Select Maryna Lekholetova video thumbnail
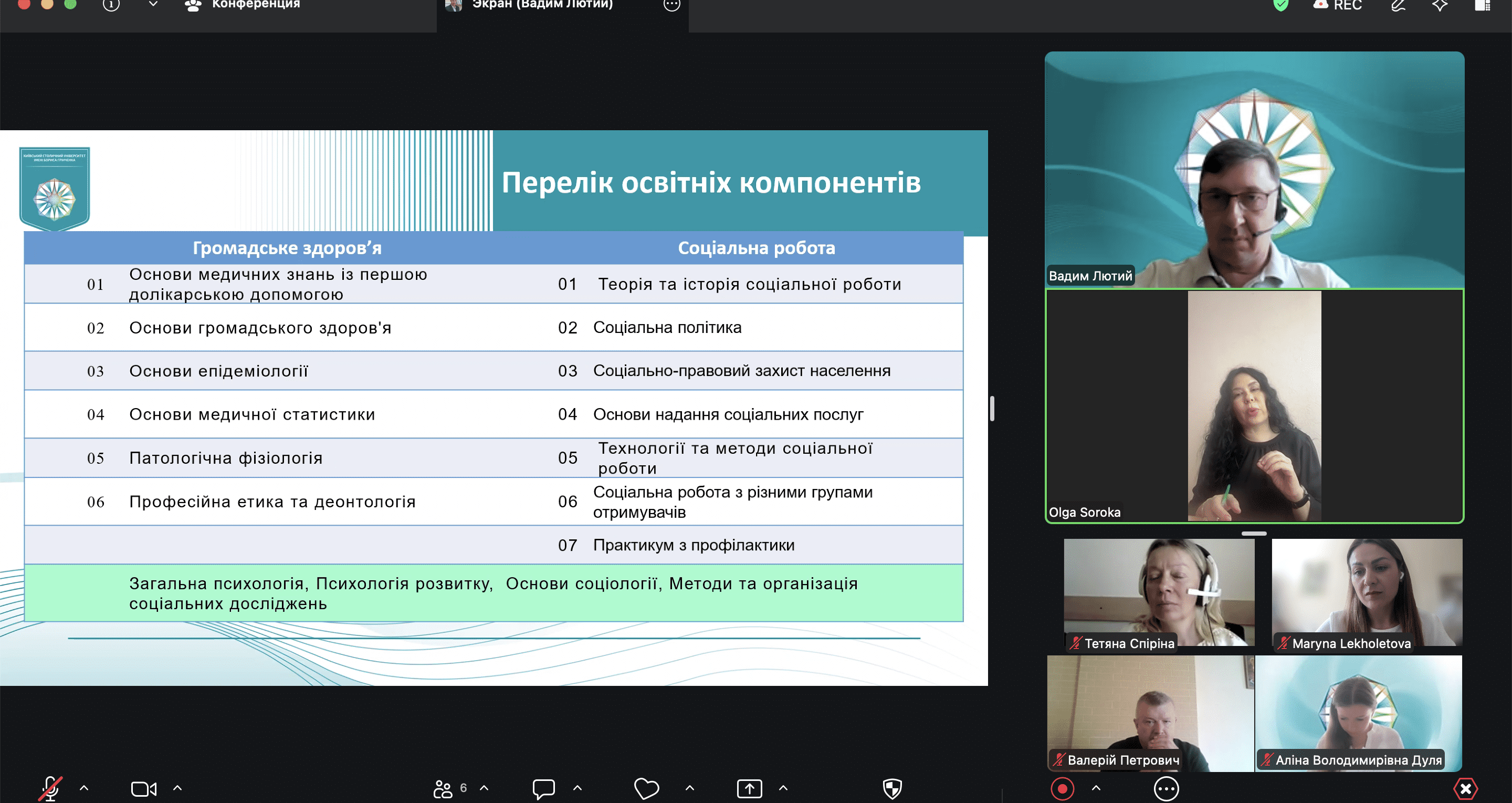Image resolution: width=1512 pixels, height=803 pixels. [x=1367, y=592]
